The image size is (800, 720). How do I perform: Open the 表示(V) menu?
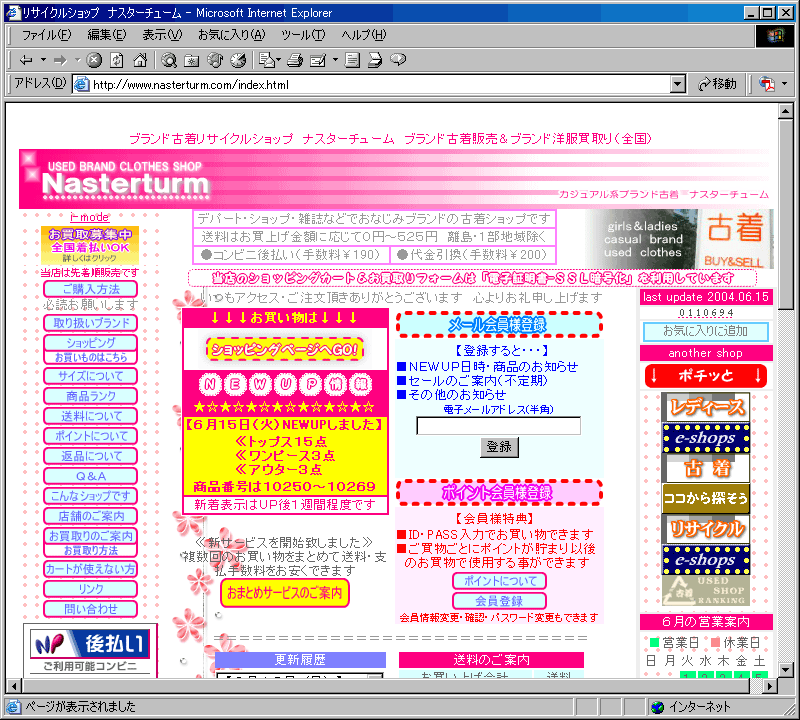[x=162, y=35]
